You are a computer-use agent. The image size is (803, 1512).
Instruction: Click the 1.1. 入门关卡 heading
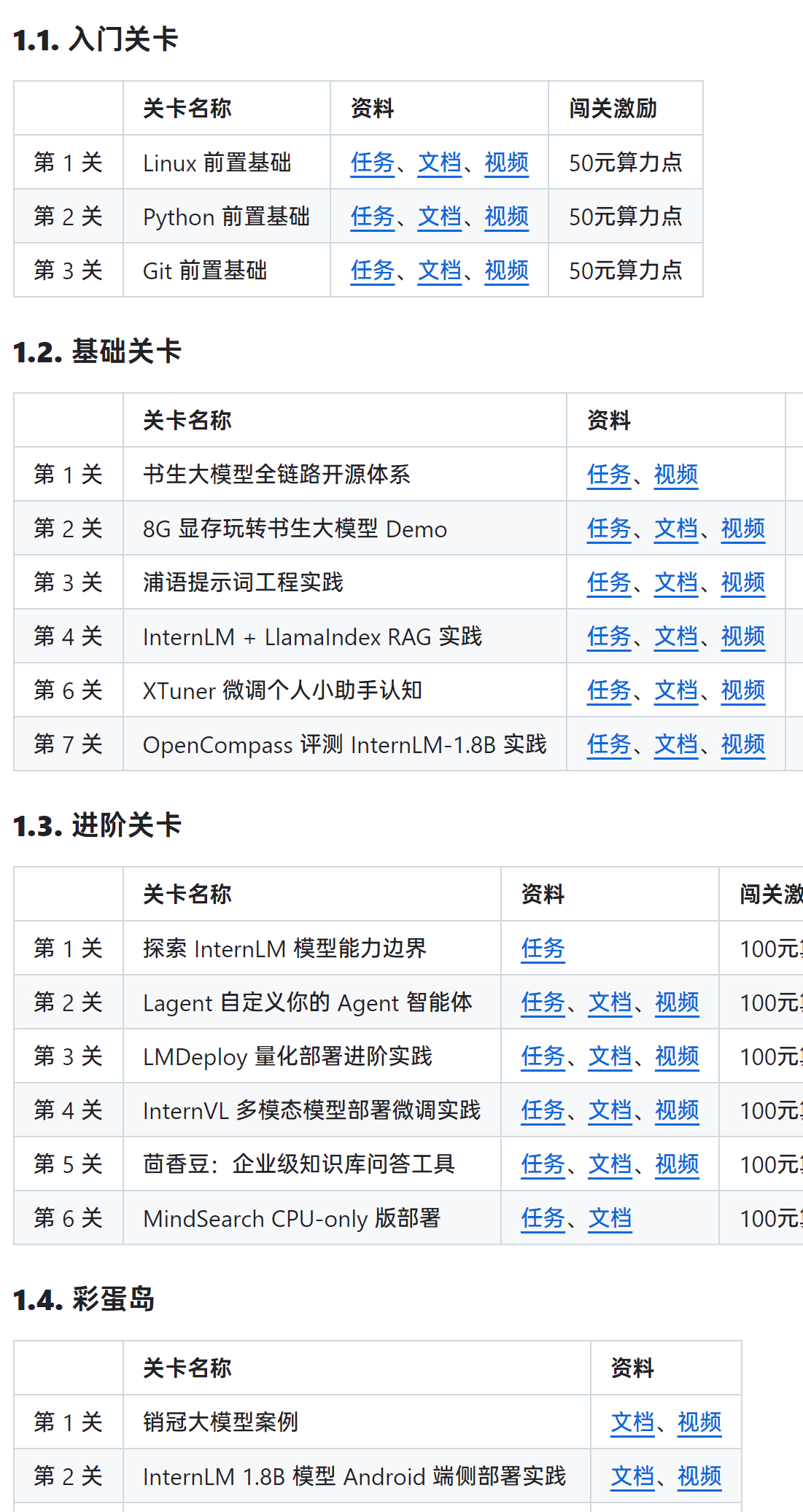(x=96, y=39)
